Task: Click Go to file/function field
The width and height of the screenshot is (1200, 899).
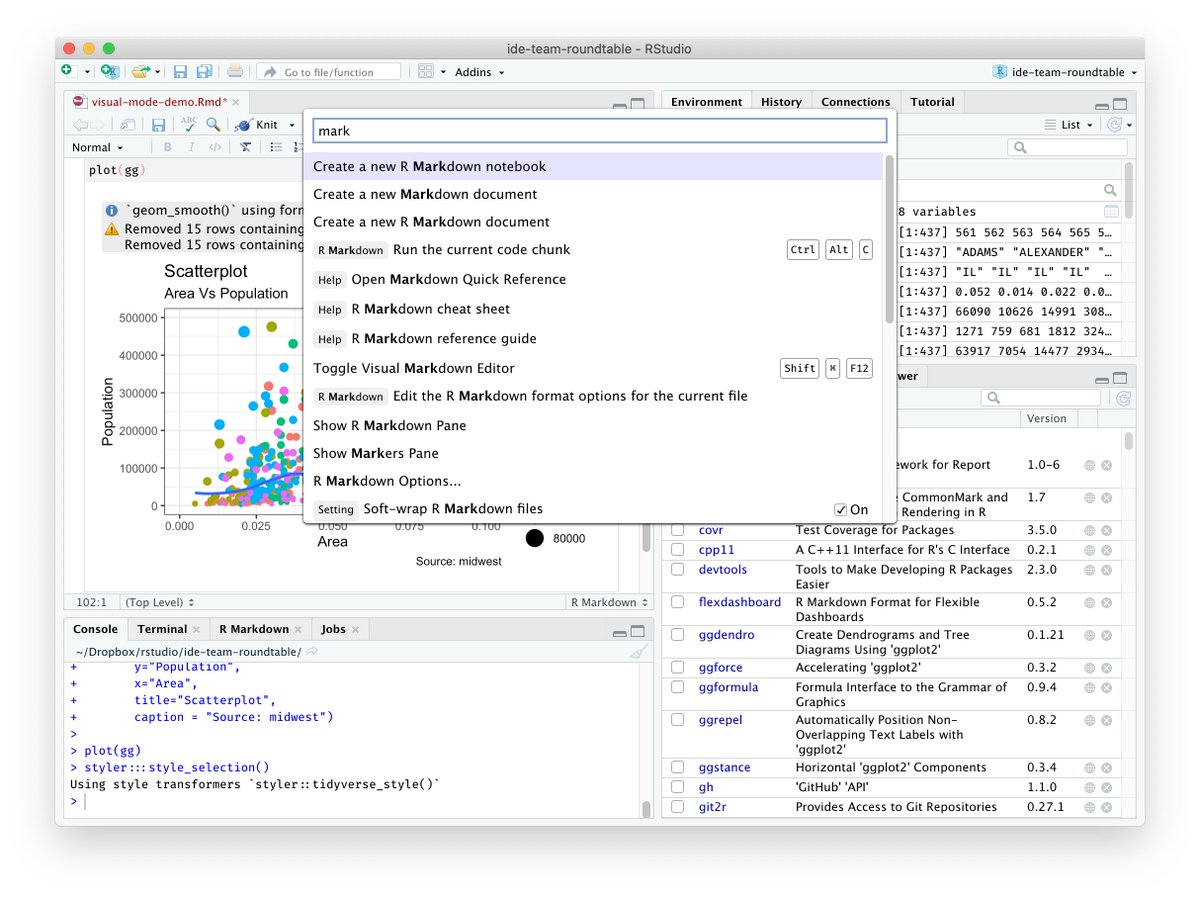Action: [x=329, y=72]
